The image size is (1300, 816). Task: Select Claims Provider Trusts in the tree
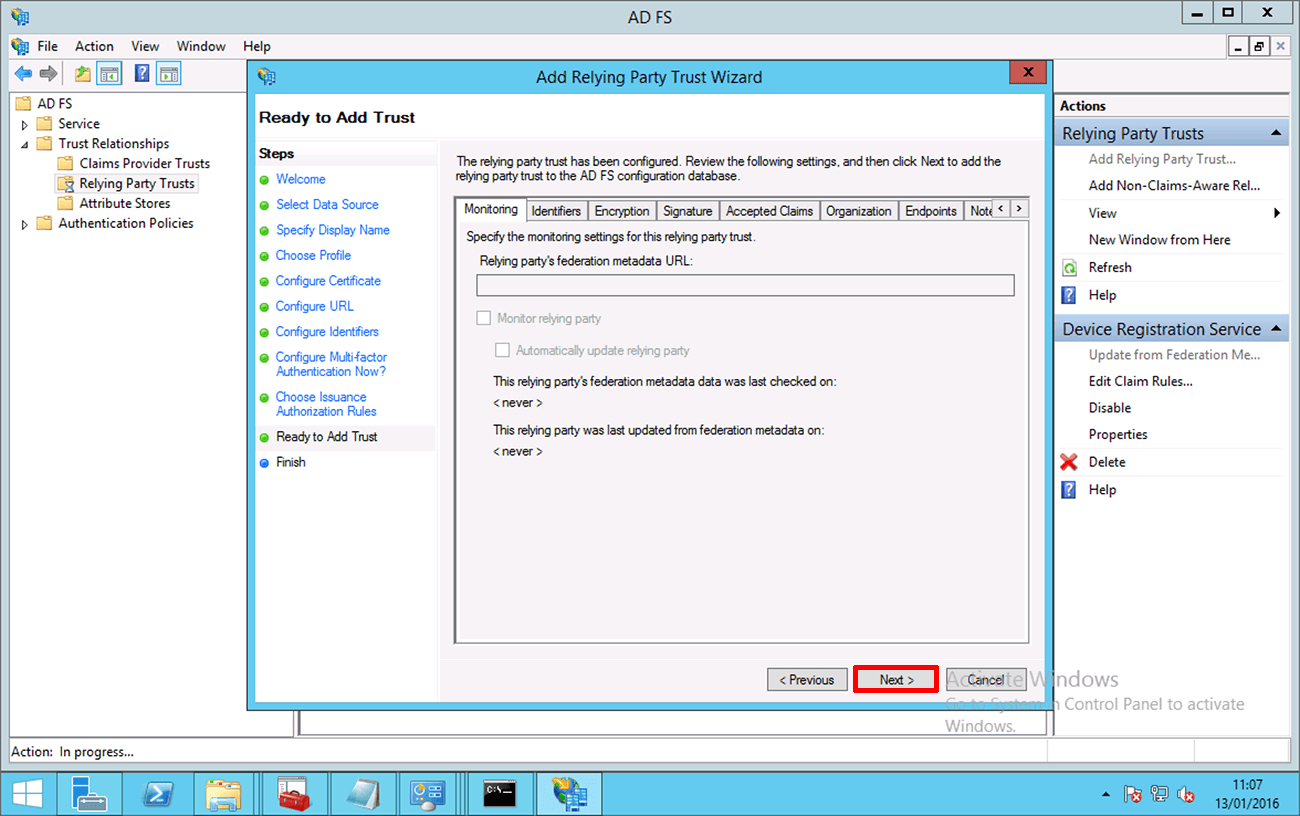point(145,164)
